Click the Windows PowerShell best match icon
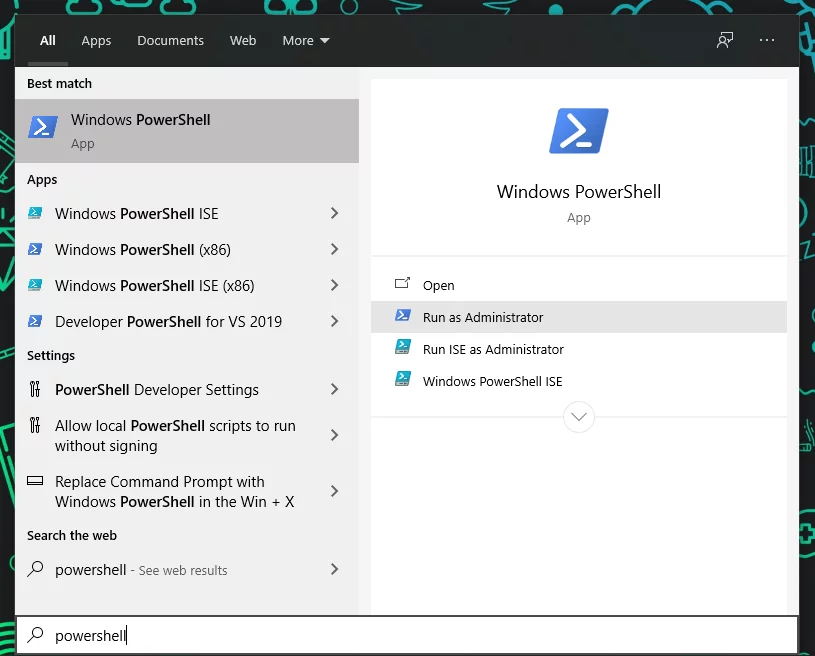The width and height of the screenshot is (815, 656). (43, 127)
